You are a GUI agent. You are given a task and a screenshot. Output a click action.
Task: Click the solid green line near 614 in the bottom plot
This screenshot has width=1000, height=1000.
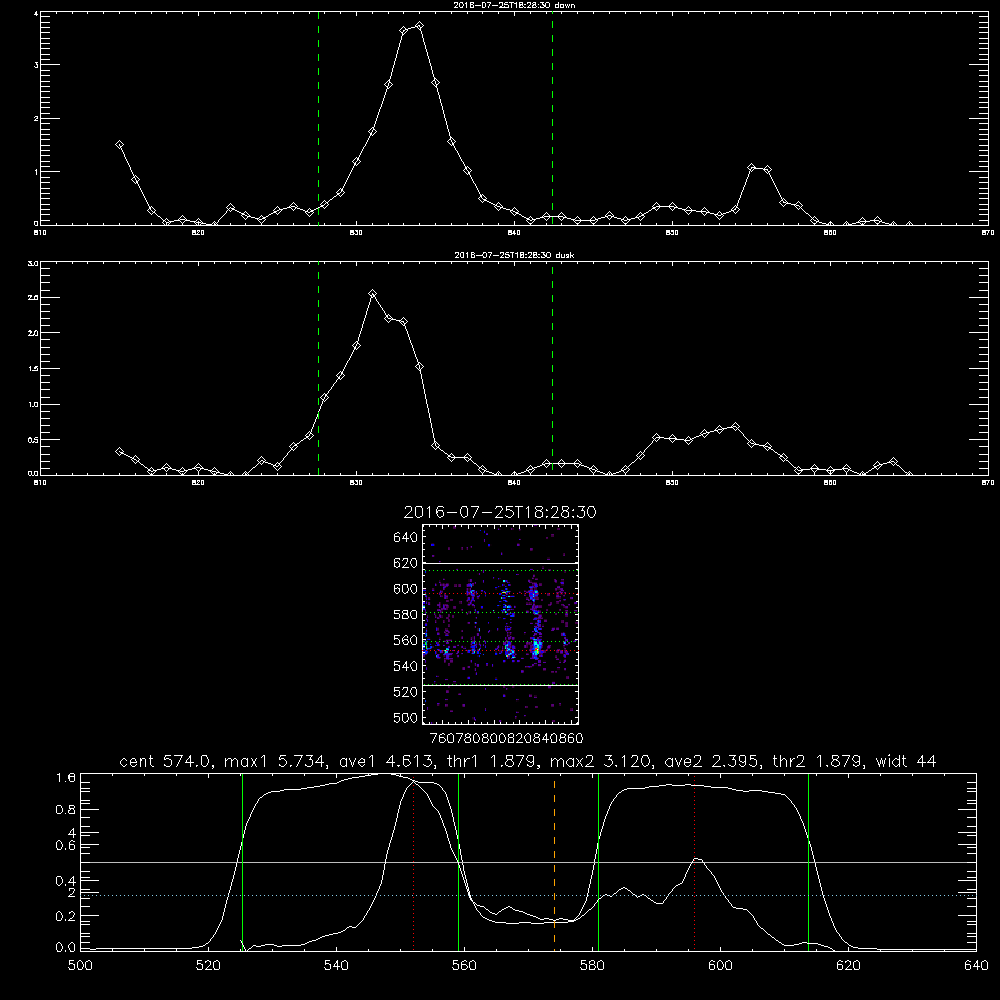[x=808, y=861]
